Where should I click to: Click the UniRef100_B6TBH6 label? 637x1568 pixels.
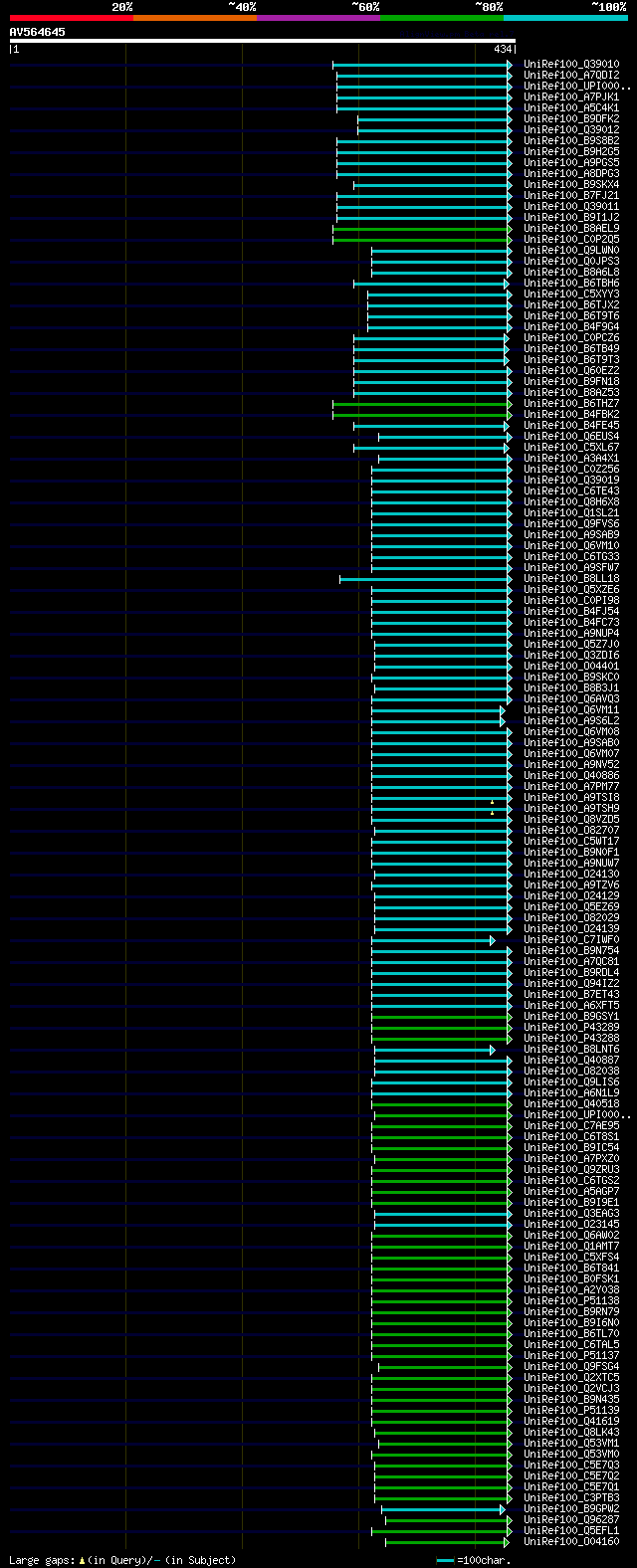[x=571, y=284]
